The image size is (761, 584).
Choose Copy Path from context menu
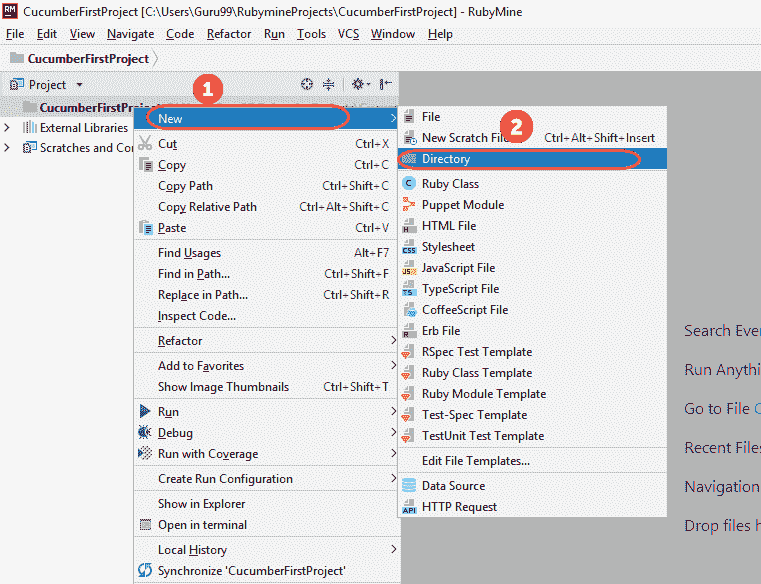click(x=265, y=185)
